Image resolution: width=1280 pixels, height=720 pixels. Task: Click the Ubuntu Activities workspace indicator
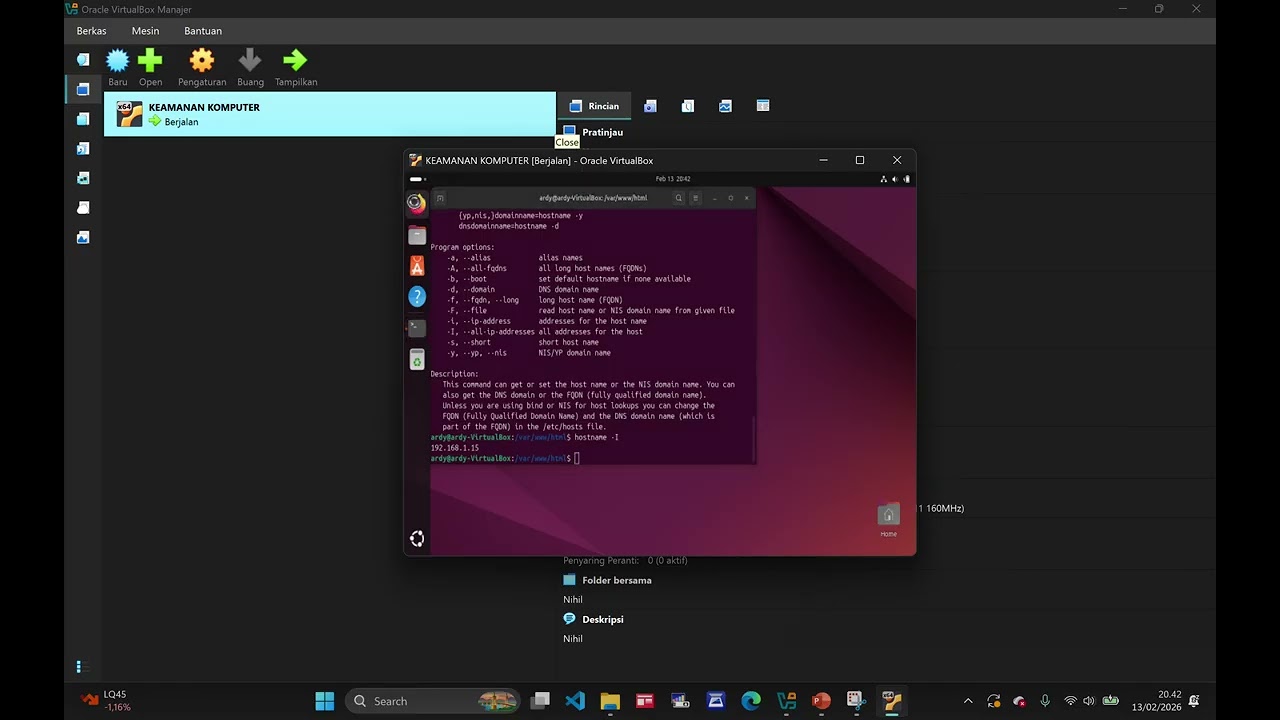click(416, 179)
